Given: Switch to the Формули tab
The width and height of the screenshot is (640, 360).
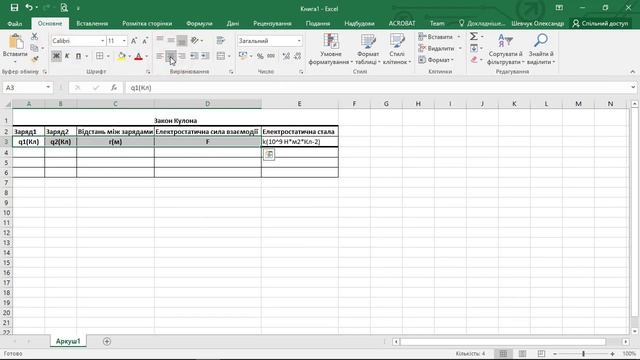Looking at the screenshot, I should pyautogui.click(x=199, y=23).
